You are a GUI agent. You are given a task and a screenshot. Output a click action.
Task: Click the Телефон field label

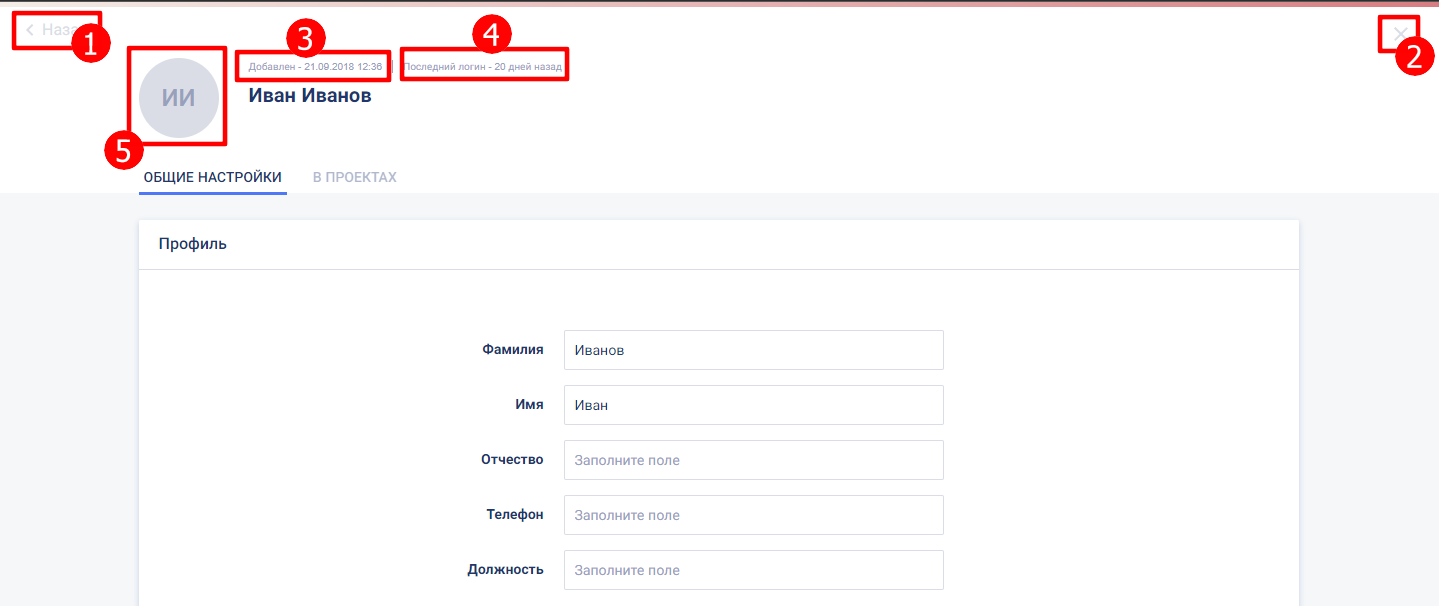[514, 514]
